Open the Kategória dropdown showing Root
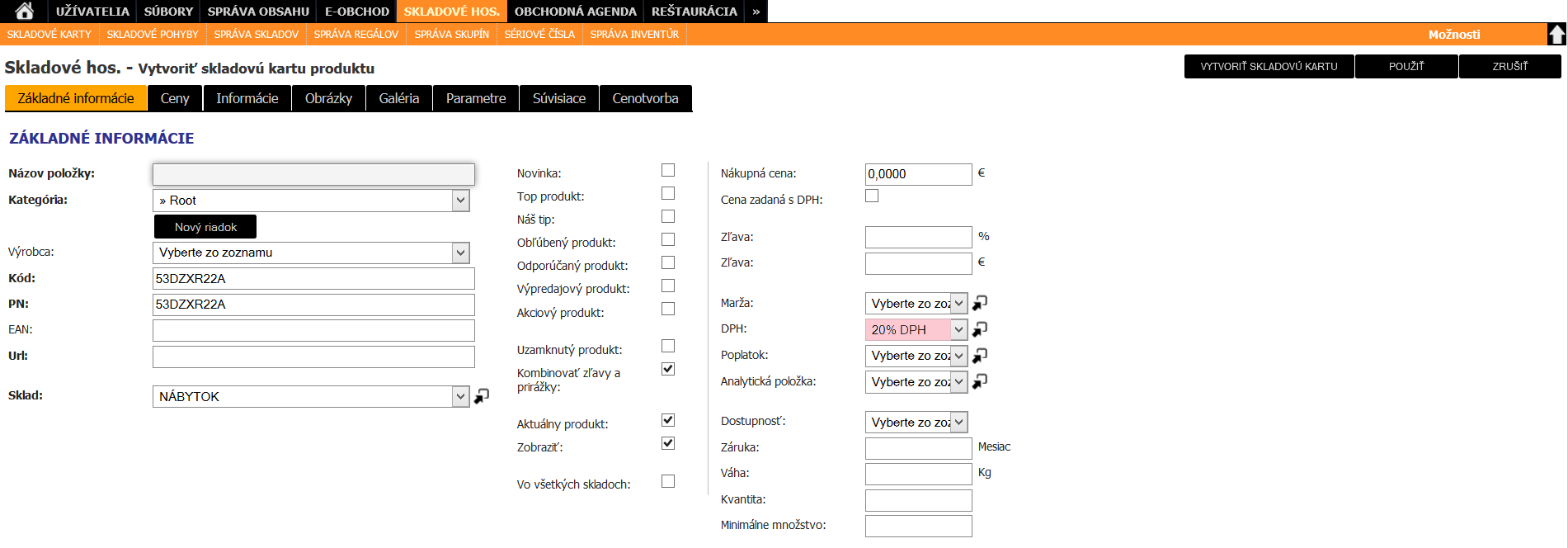This screenshot has width=1568, height=548. point(311,201)
